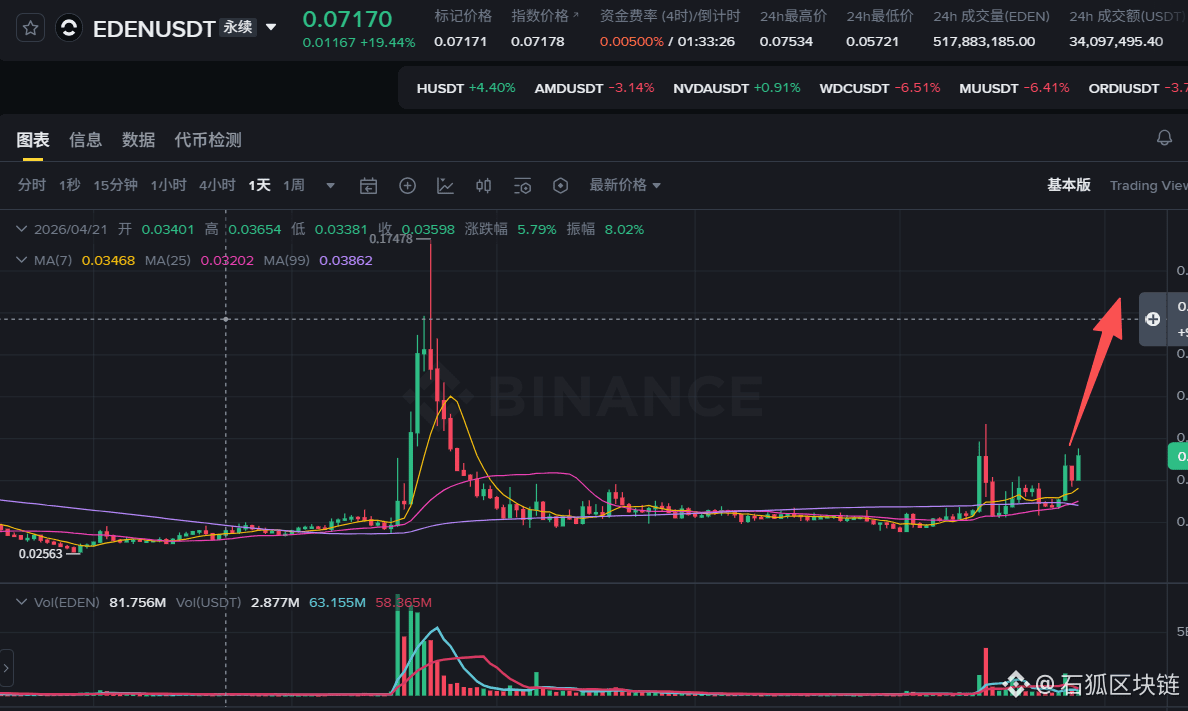This screenshot has width=1188, height=711.
Task: Click the Vol(EDEN) 81.756M label
Action: [99, 603]
